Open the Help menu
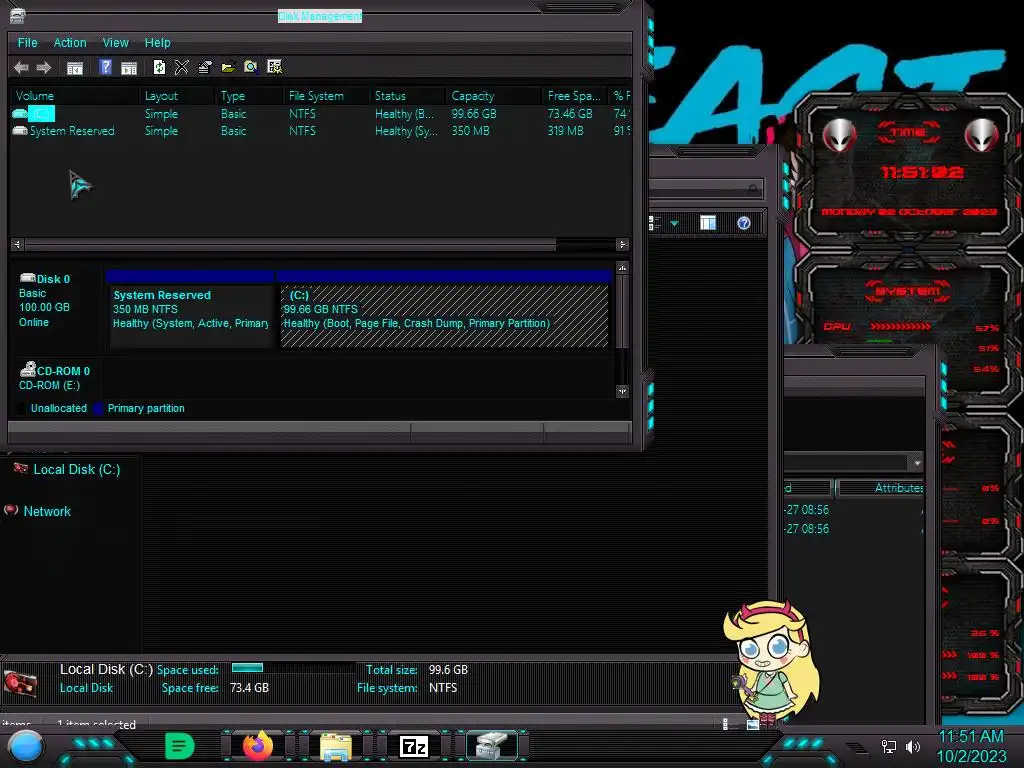 157,42
